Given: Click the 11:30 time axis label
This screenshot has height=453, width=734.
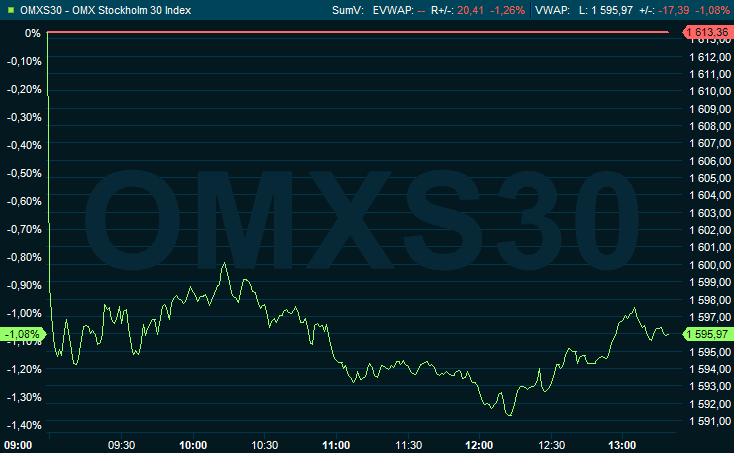Looking at the screenshot, I should [408, 445].
